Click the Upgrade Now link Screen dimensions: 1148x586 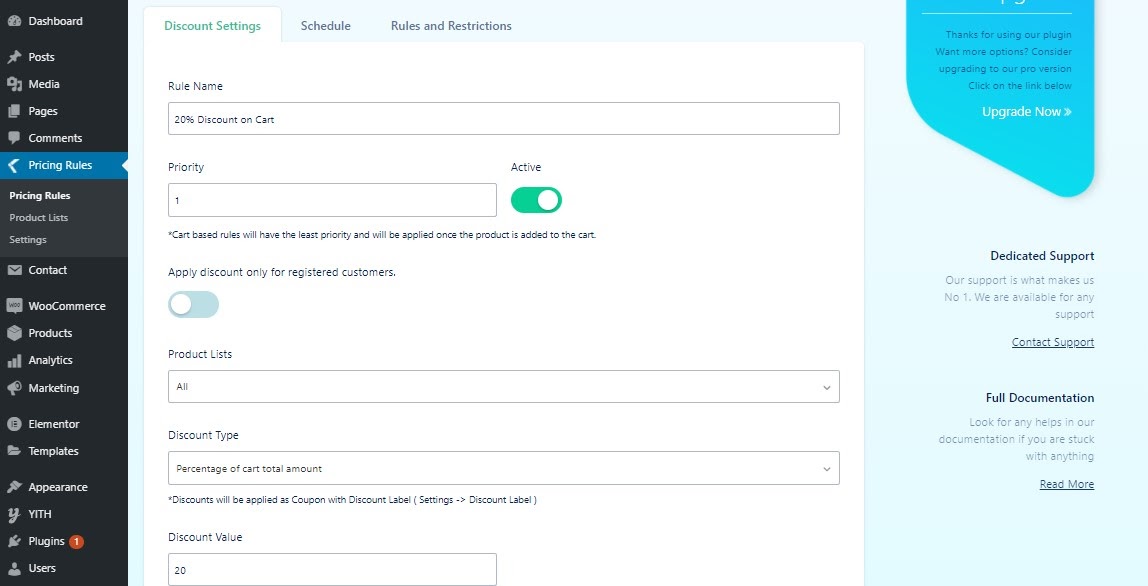point(1026,112)
